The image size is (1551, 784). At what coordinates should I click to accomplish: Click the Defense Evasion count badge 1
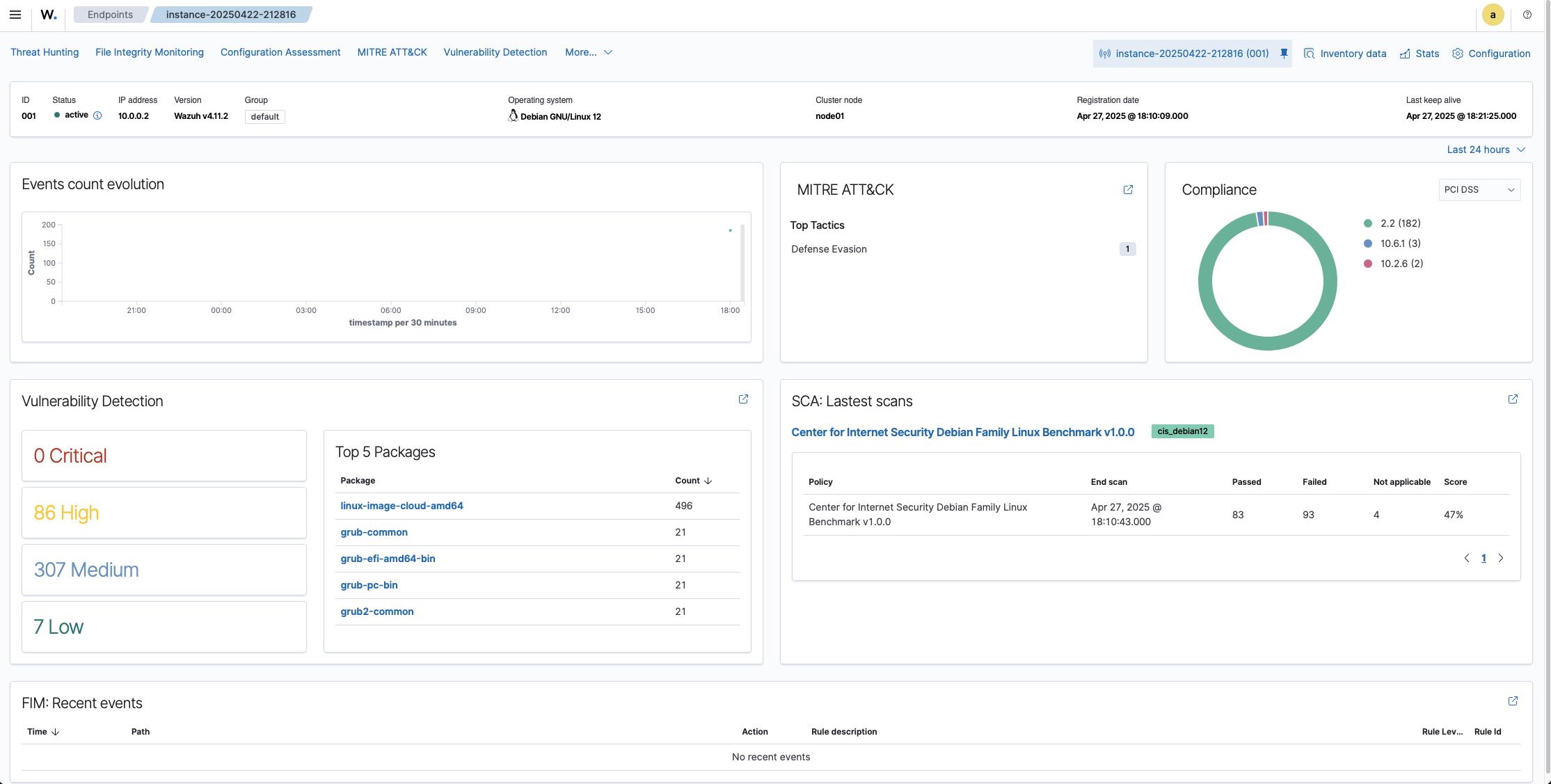tap(1127, 249)
